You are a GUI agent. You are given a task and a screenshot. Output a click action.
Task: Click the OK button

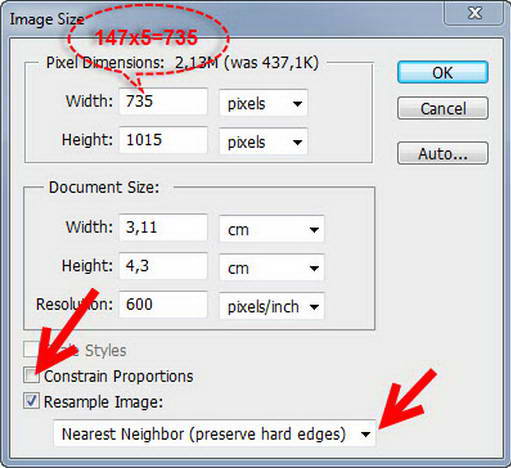pos(443,72)
